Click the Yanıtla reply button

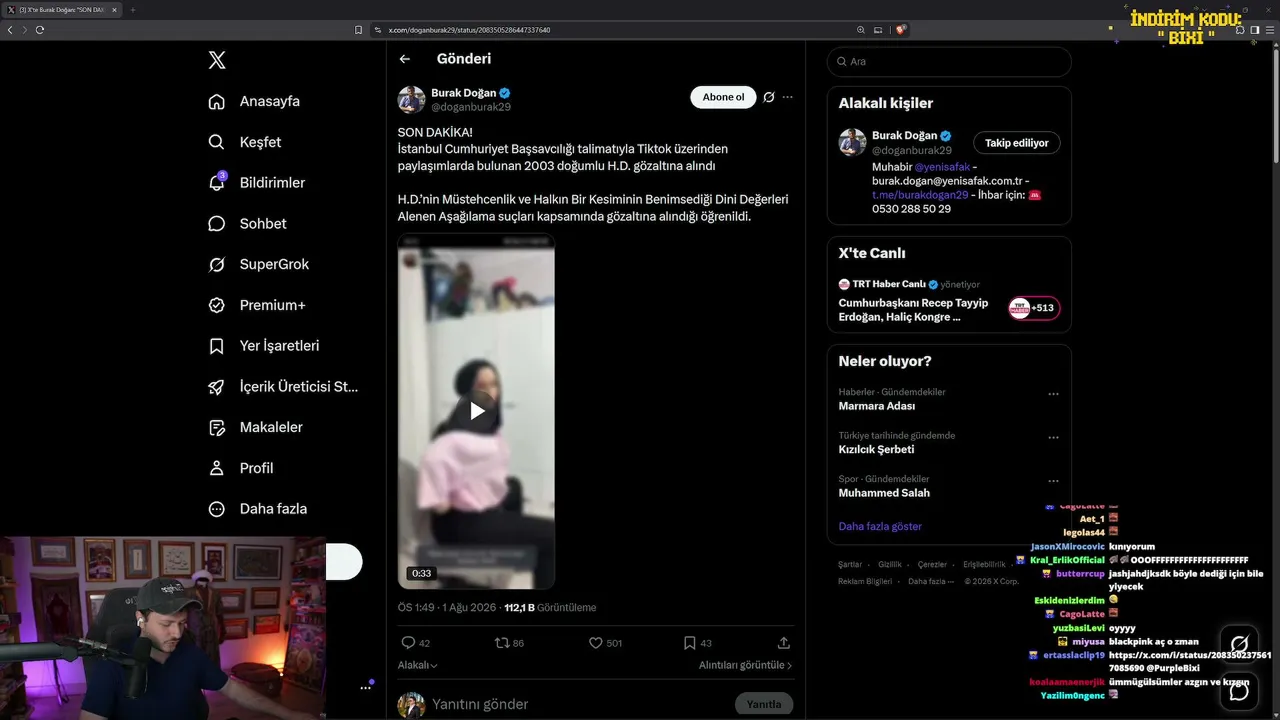764,704
